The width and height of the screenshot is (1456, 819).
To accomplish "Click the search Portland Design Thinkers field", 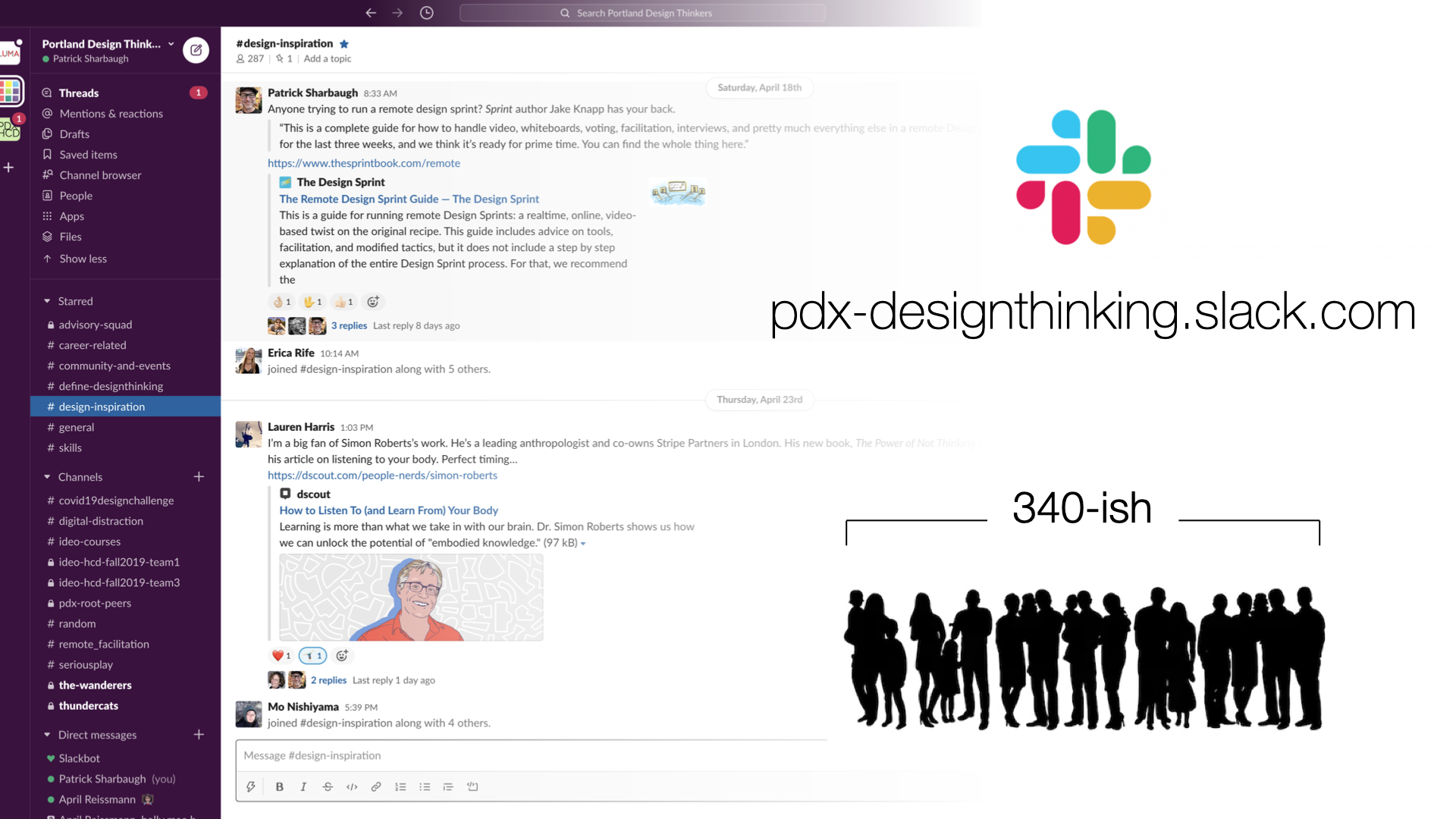I will tap(642, 13).
